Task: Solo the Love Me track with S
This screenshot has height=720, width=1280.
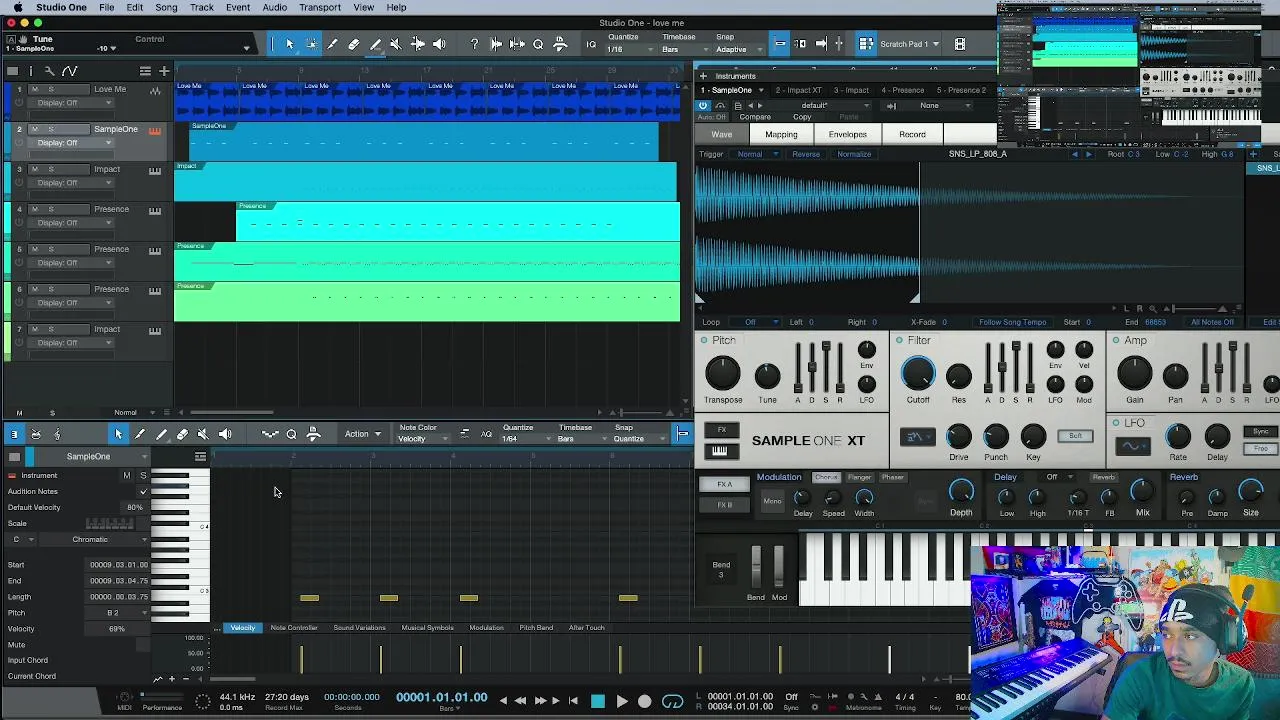Action: click(x=51, y=90)
